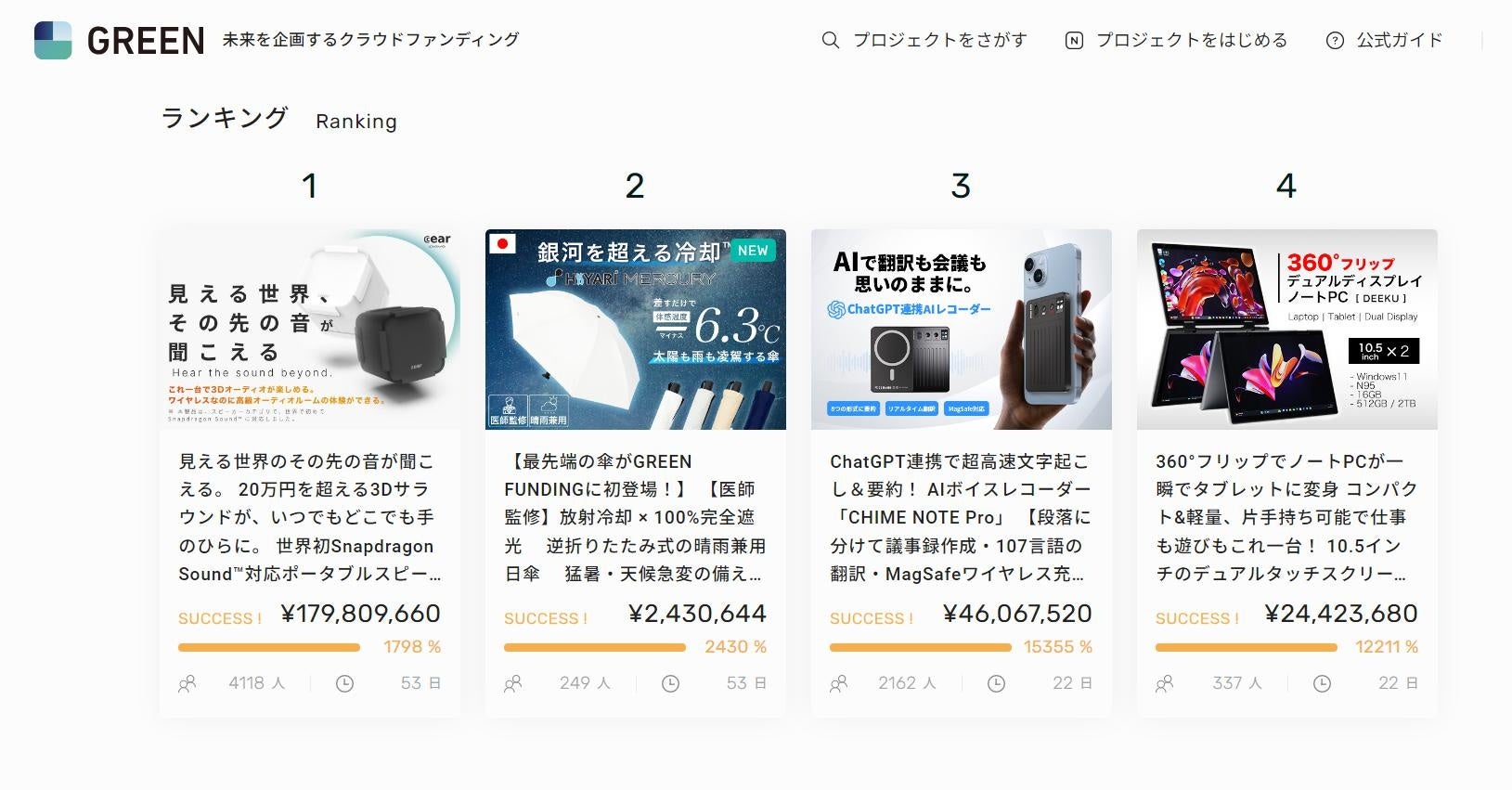This screenshot has height=790, width=1512.
Task: Open the 公式ガイド link
Action: 1399,40
